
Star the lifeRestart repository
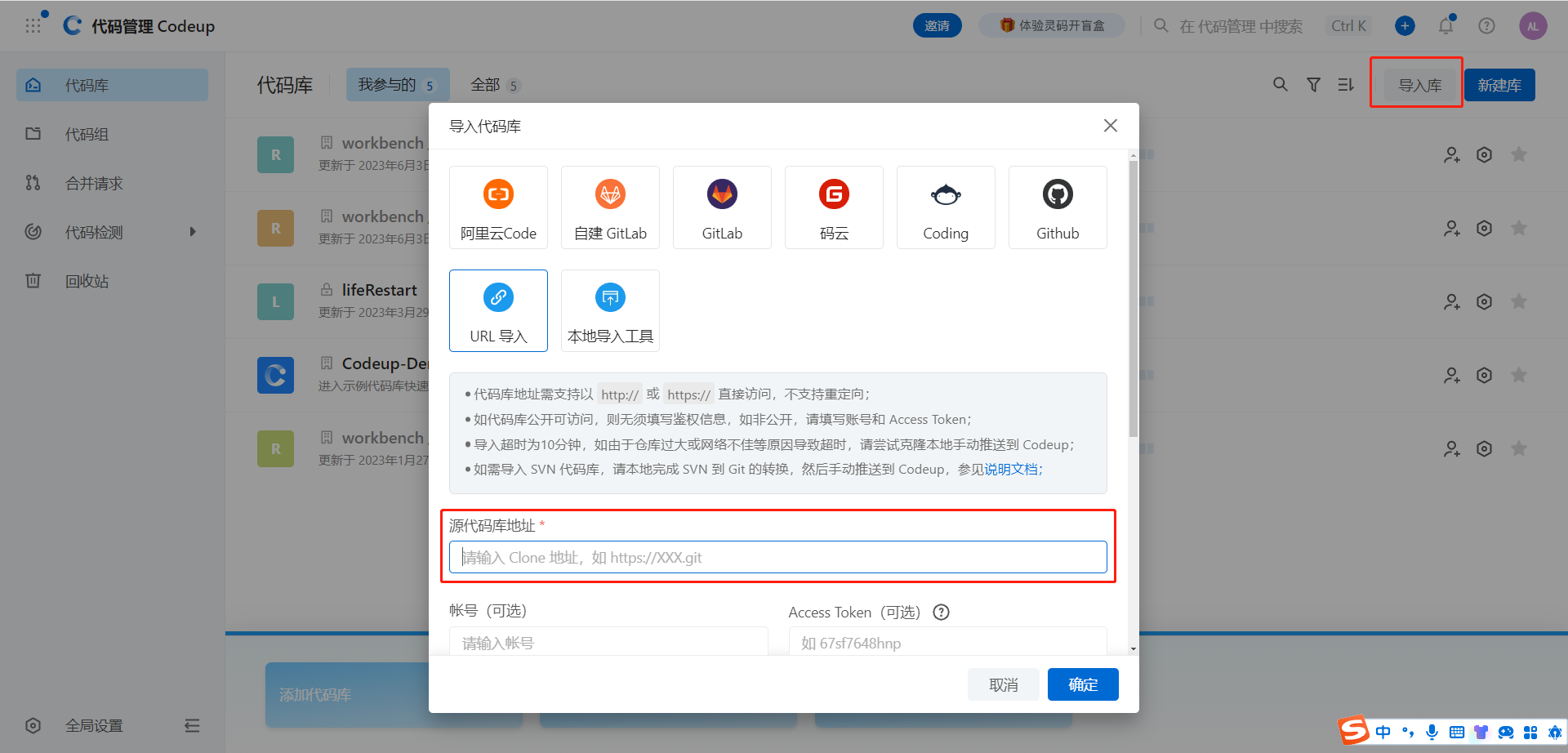(x=1519, y=302)
